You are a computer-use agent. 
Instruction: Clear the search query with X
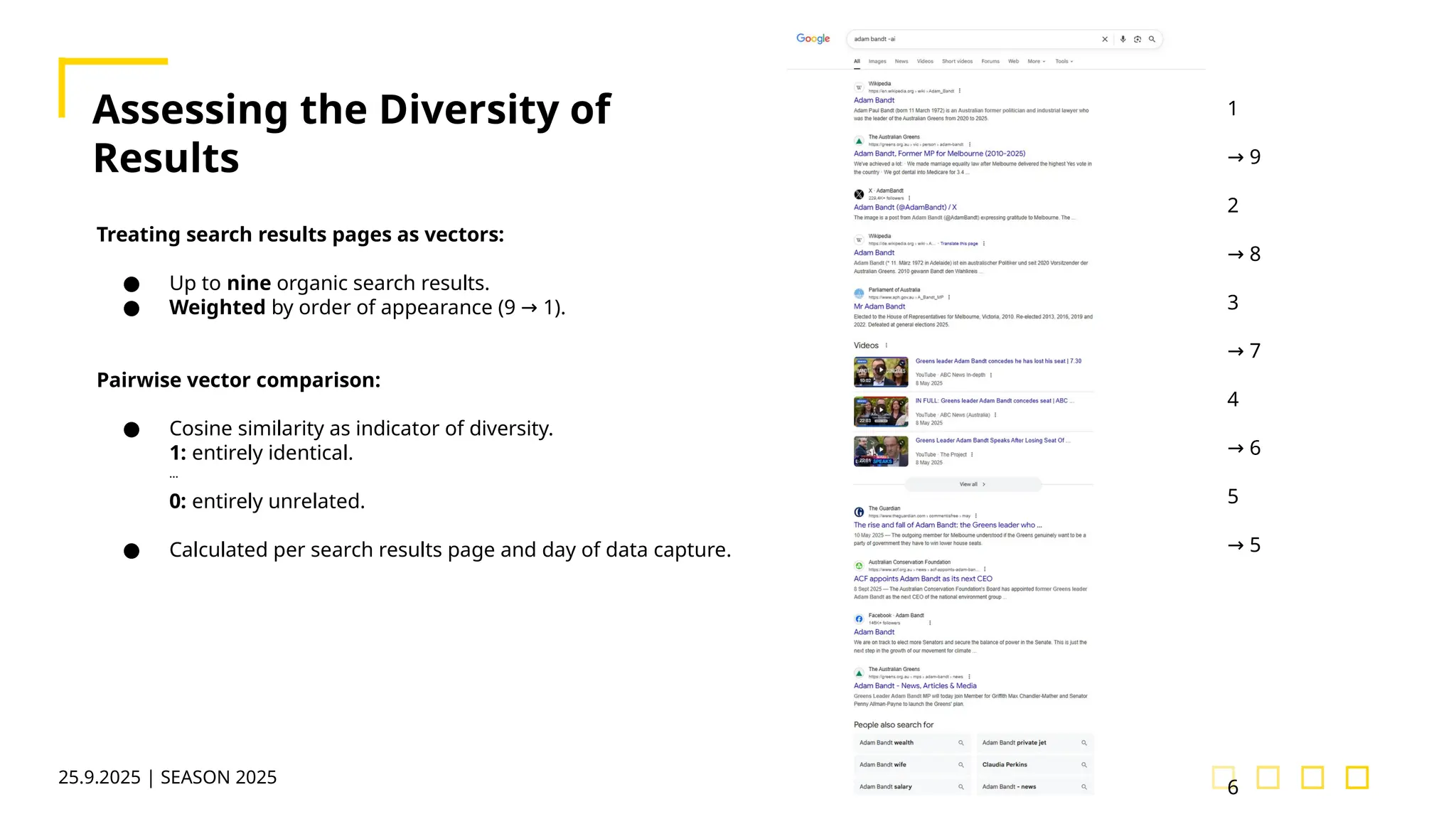pos(1105,39)
